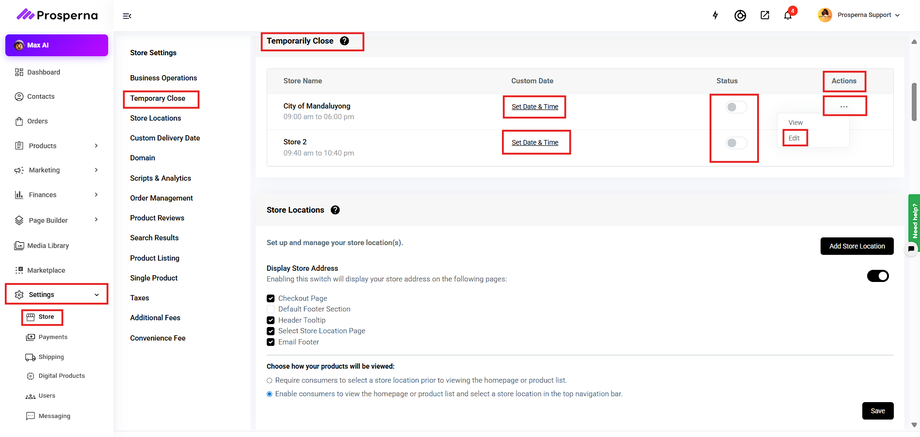Open Prosperna Support account dropdown

tap(860, 15)
